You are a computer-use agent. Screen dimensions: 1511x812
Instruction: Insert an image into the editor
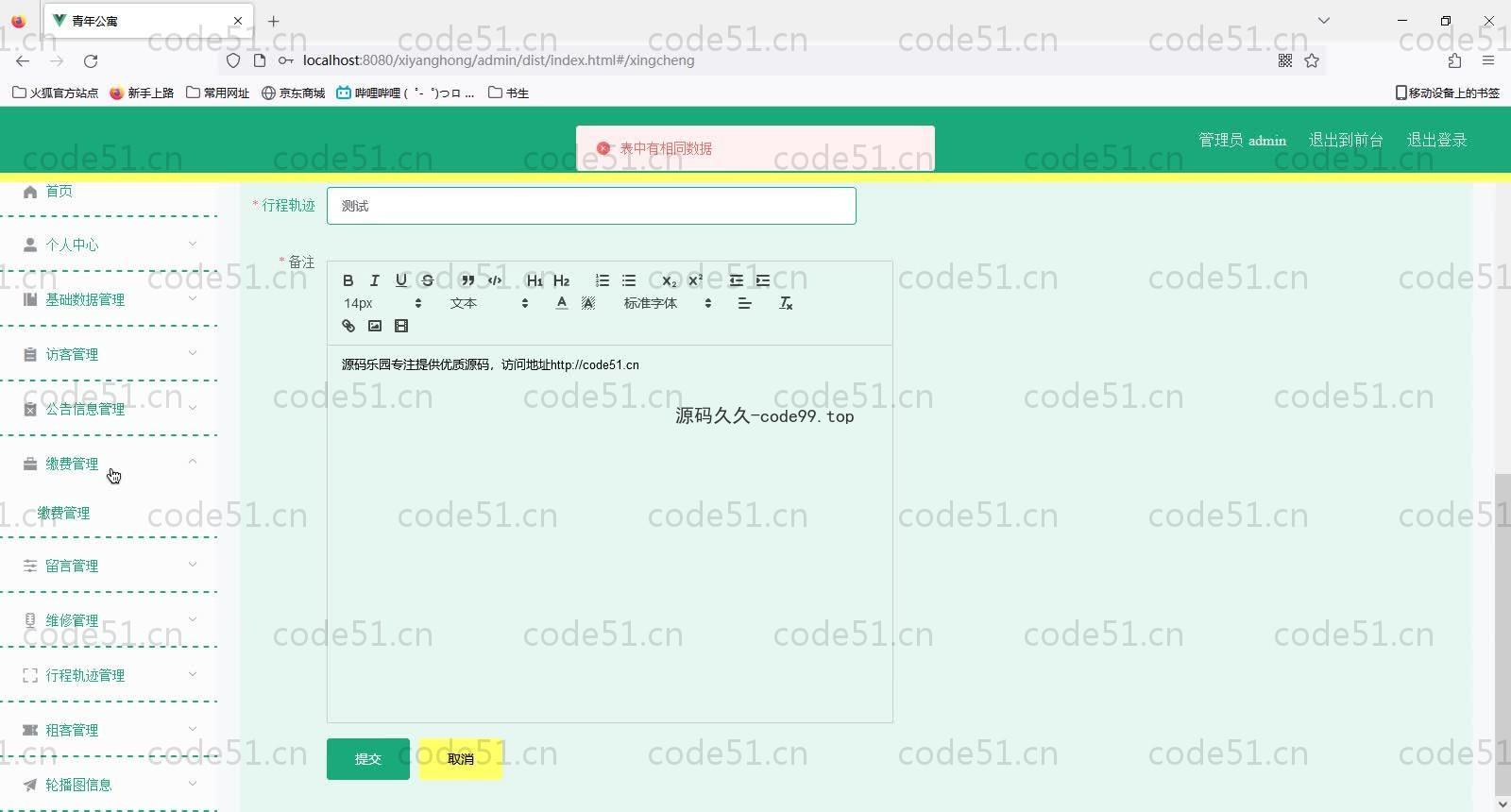(374, 326)
